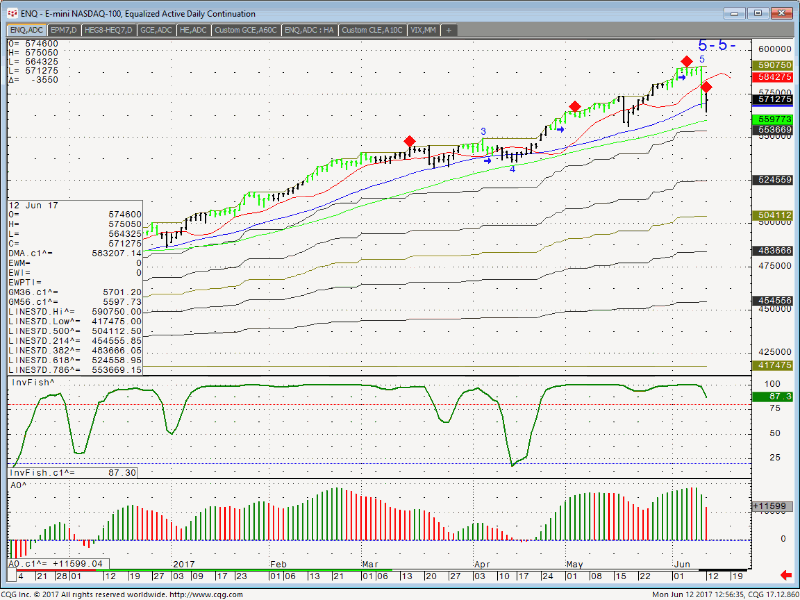Click the InvFish^ study title
Image resolution: width=800 pixels, height=600 pixels.
click(33, 383)
